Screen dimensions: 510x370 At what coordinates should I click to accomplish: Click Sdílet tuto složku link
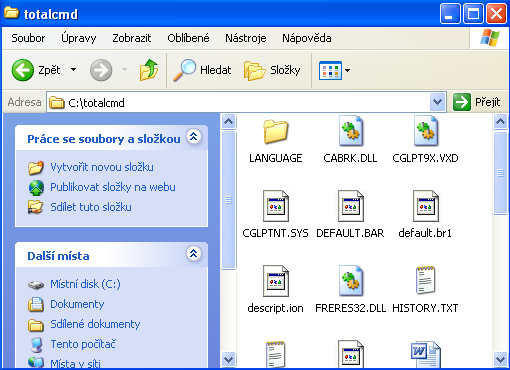[91, 207]
